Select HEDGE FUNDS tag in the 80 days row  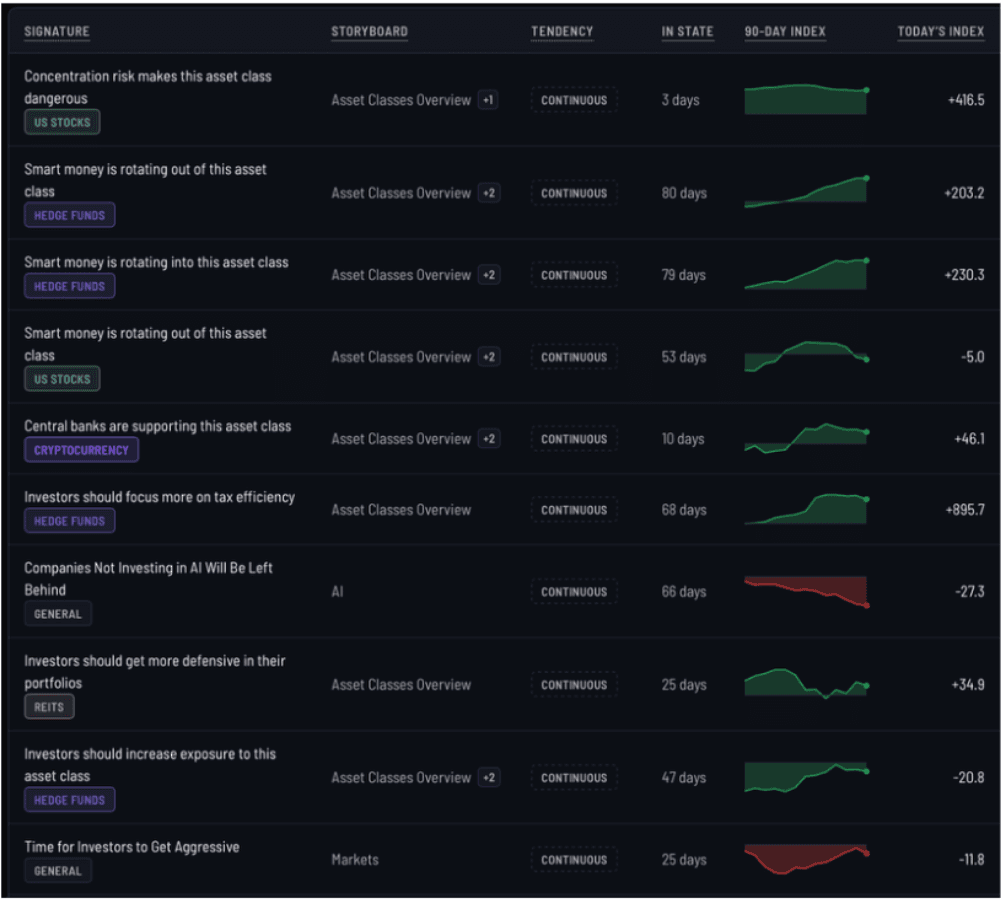70,215
